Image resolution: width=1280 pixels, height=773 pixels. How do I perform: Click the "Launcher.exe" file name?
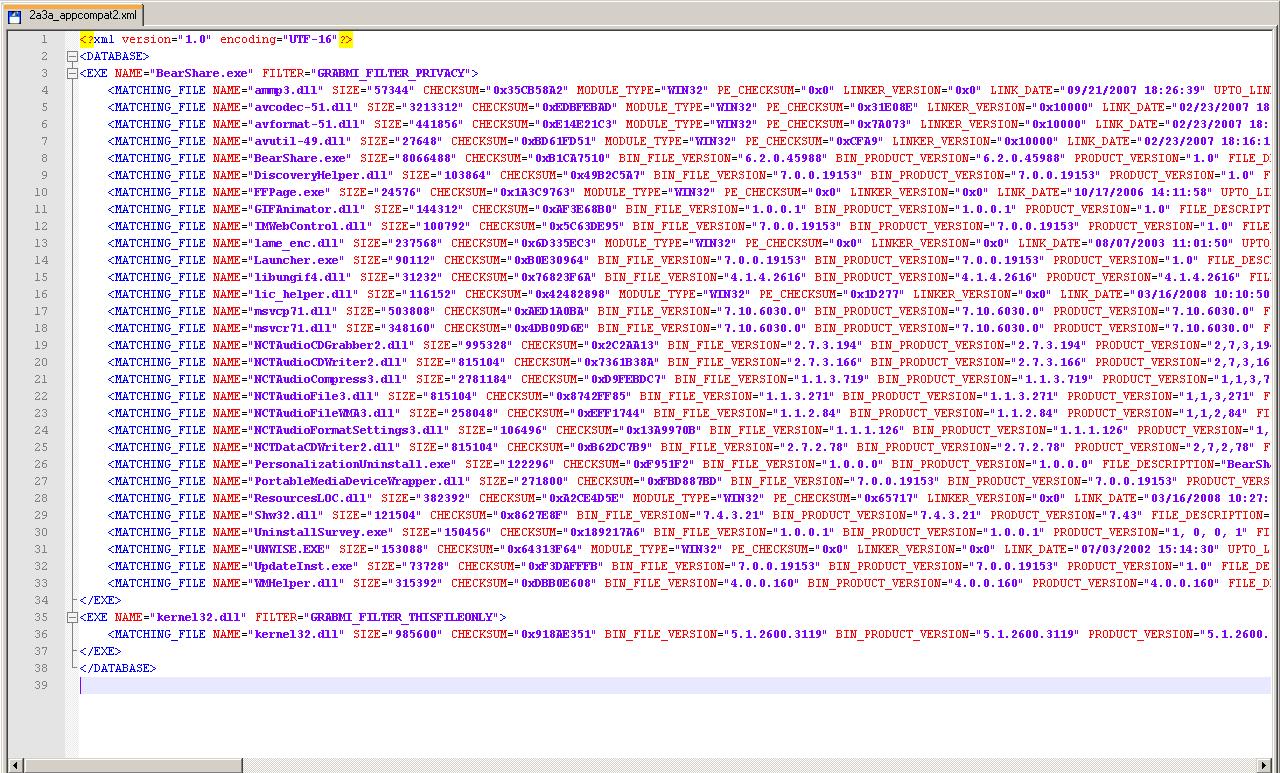[296, 260]
